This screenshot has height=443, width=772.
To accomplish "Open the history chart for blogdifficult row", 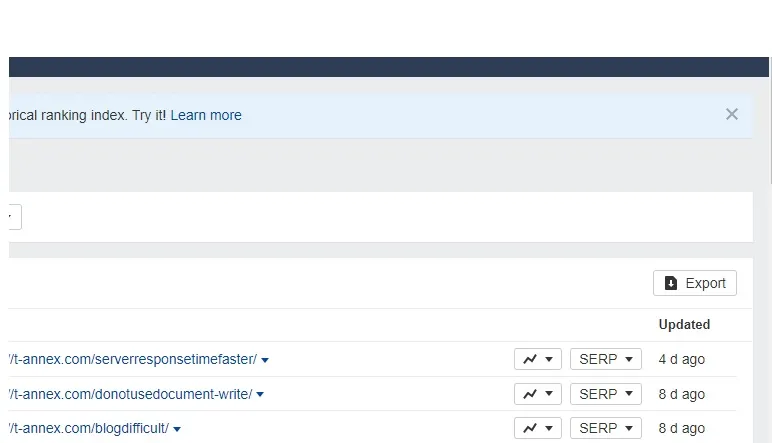I will pos(537,428).
